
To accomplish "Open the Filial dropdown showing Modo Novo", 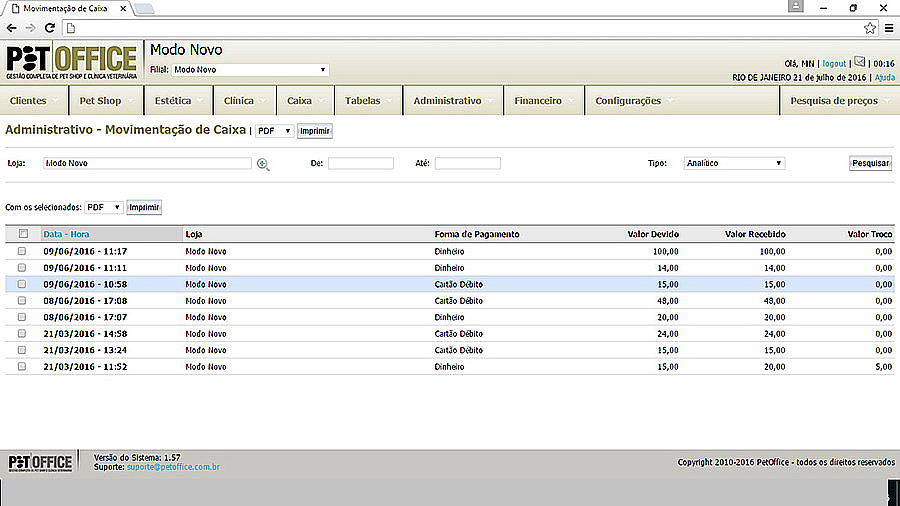I will [x=250, y=70].
